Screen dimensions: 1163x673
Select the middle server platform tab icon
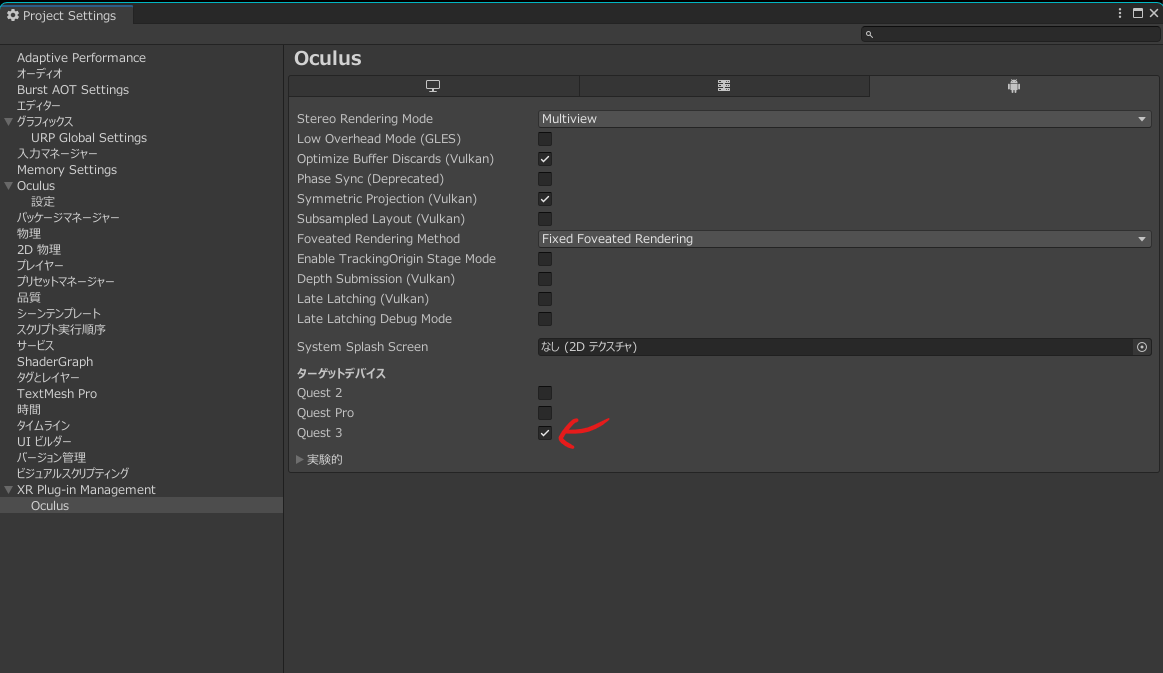pyautogui.click(x=723, y=86)
